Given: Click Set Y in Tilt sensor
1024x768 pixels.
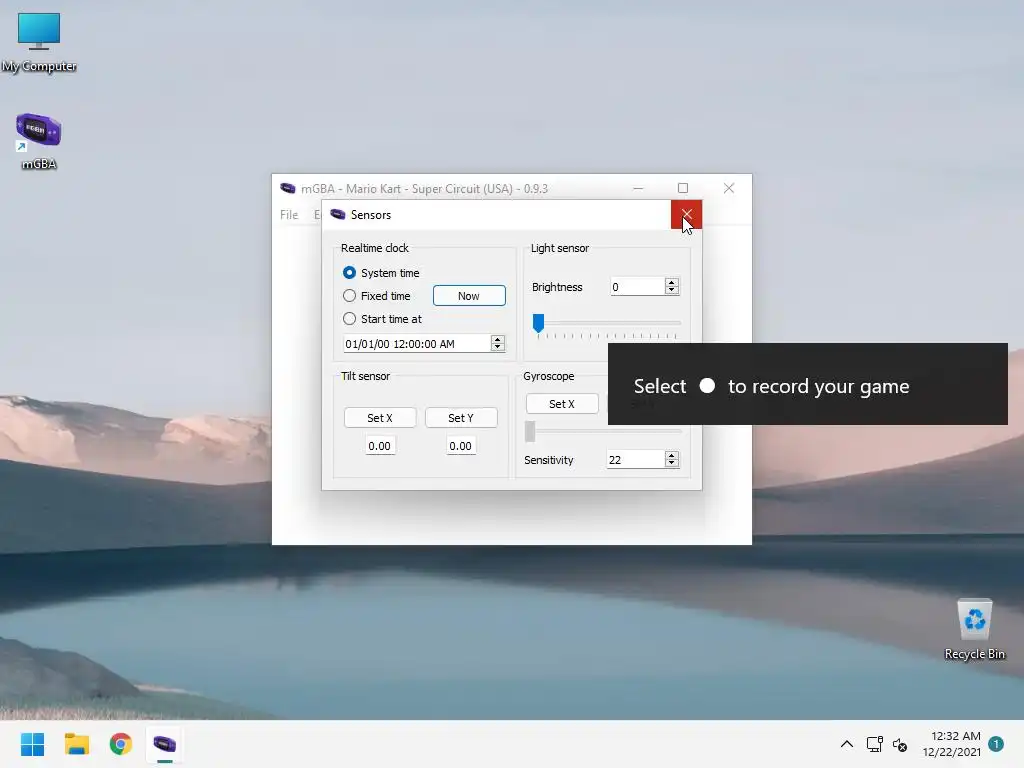Looking at the screenshot, I should pyautogui.click(x=461, y=418).
